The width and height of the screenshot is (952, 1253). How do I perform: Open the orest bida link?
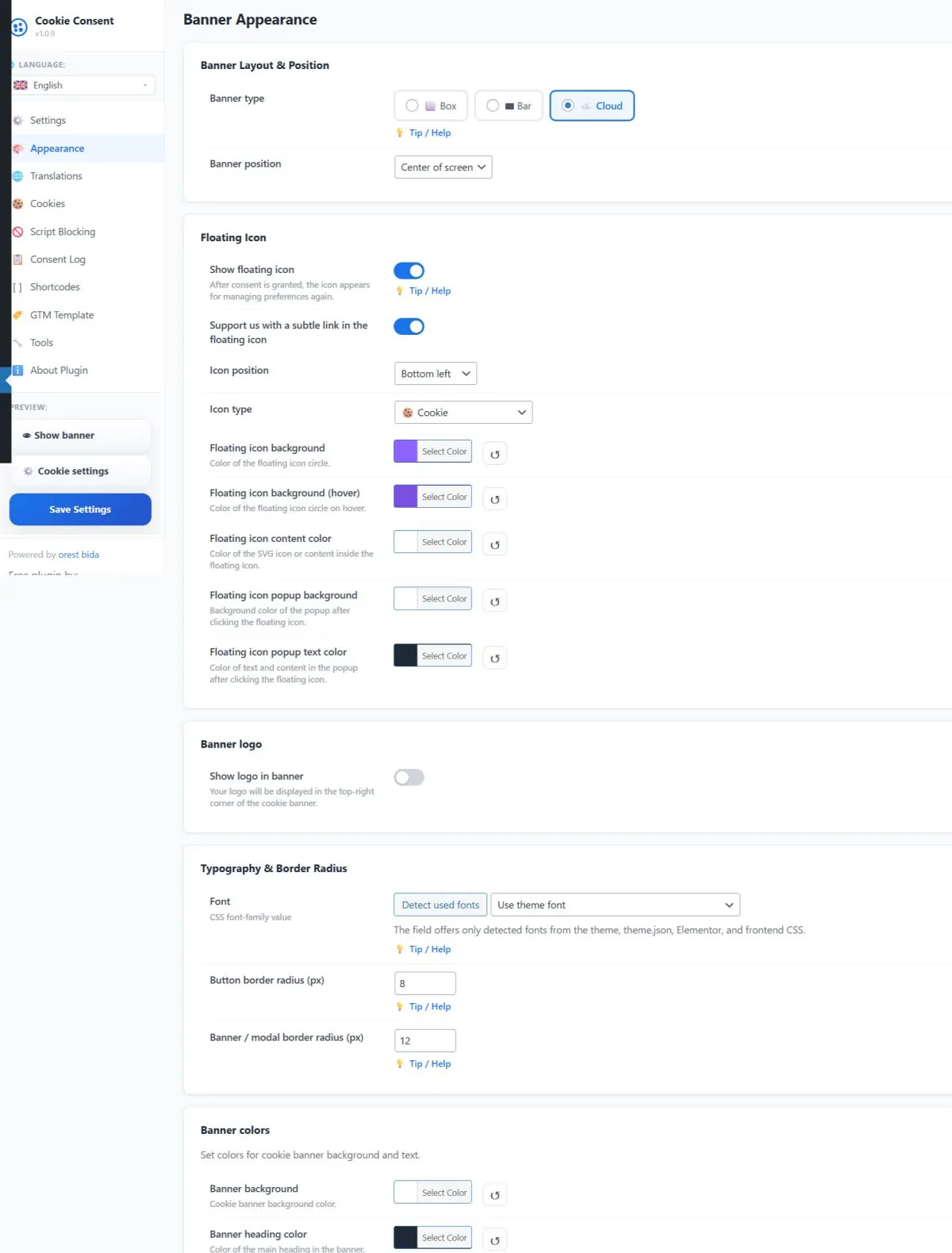[x=79, y=555]
